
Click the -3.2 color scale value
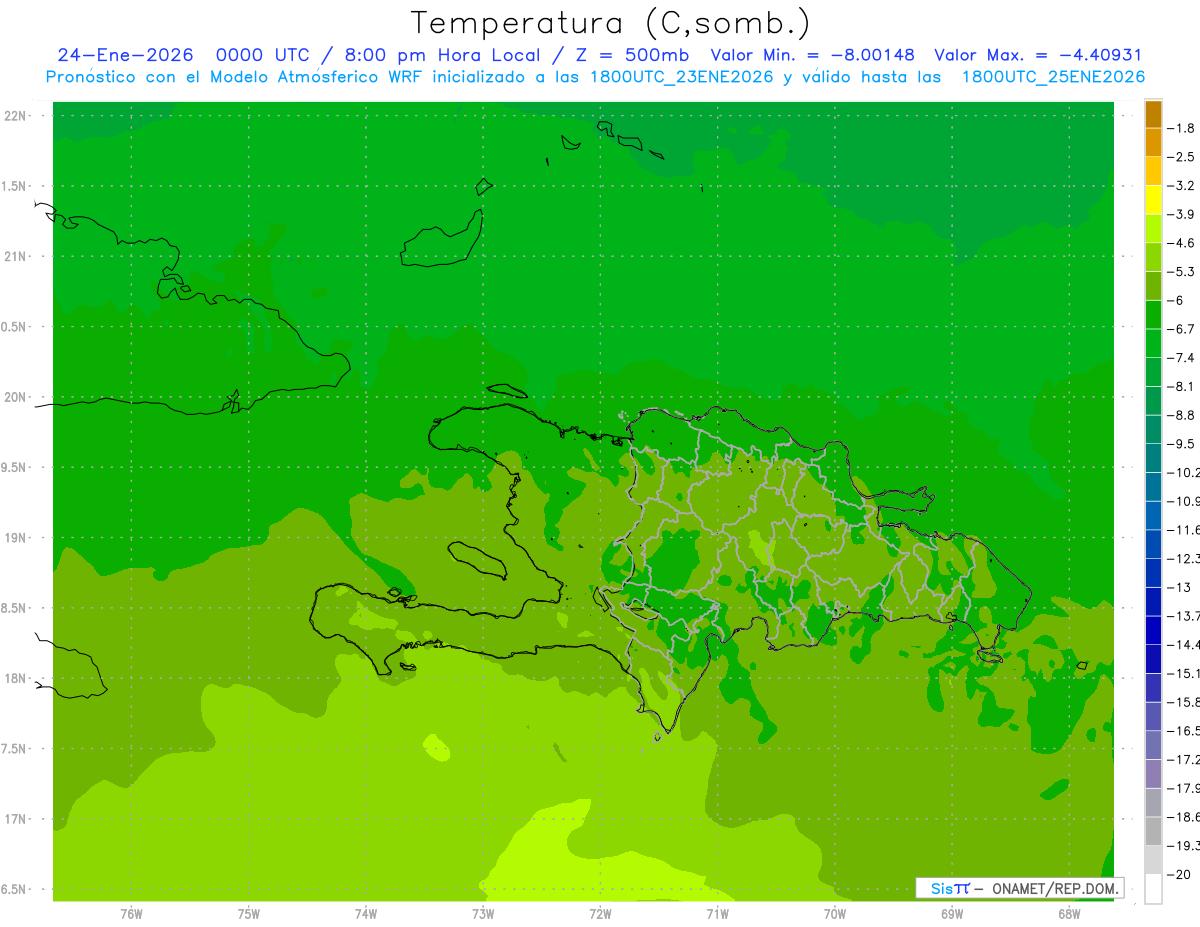1180,186
